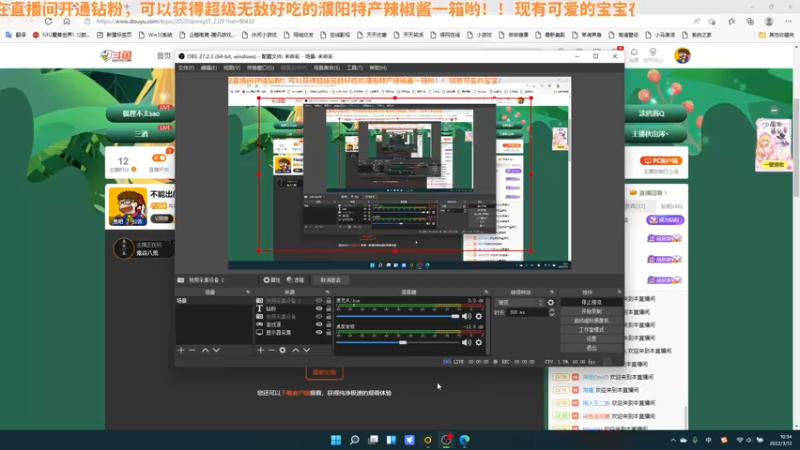The width and height of the screenshot is (800, 450).
Task: Move source down with the 来源 panel down arrow
Action: click(307, 350)
